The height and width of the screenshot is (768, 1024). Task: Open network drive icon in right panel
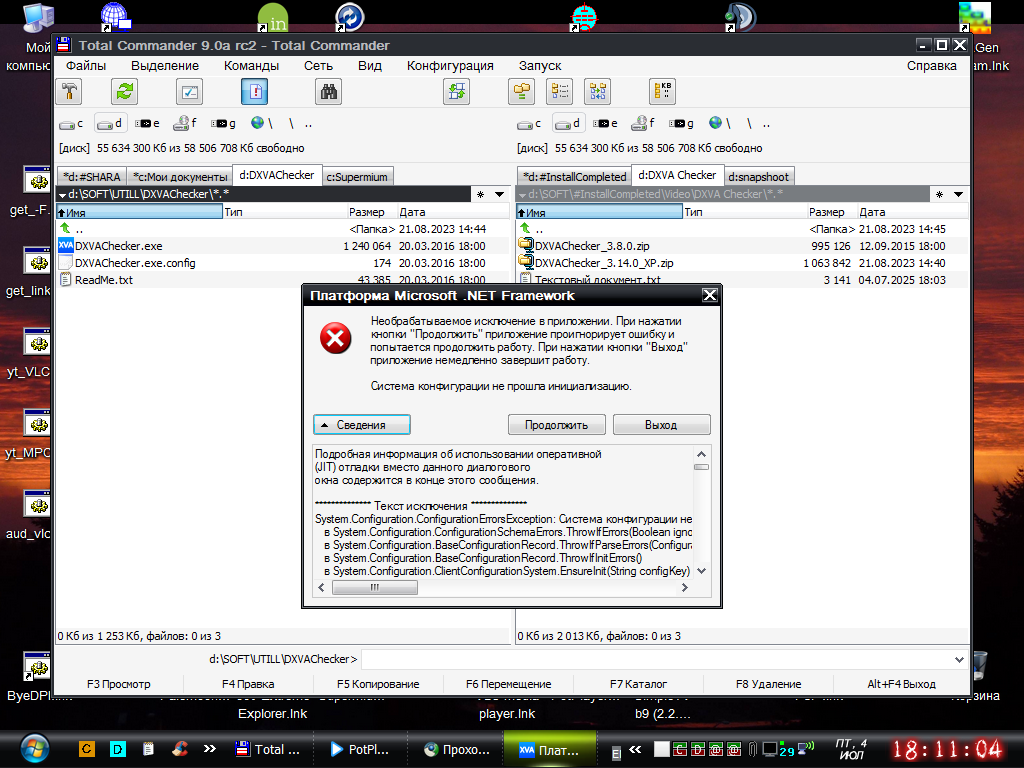coord(719,123)
